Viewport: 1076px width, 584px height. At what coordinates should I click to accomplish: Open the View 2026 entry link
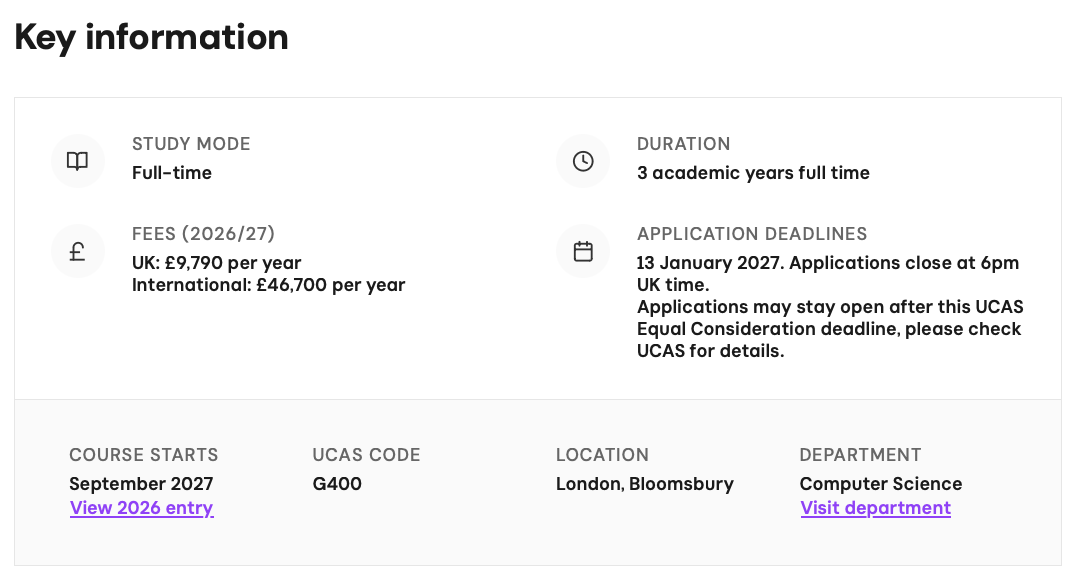tap(141, 508)
